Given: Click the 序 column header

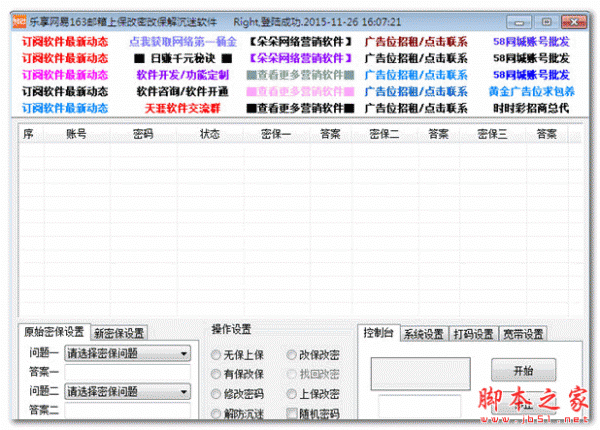Looking at the screenshot, I should coord(31,134).
